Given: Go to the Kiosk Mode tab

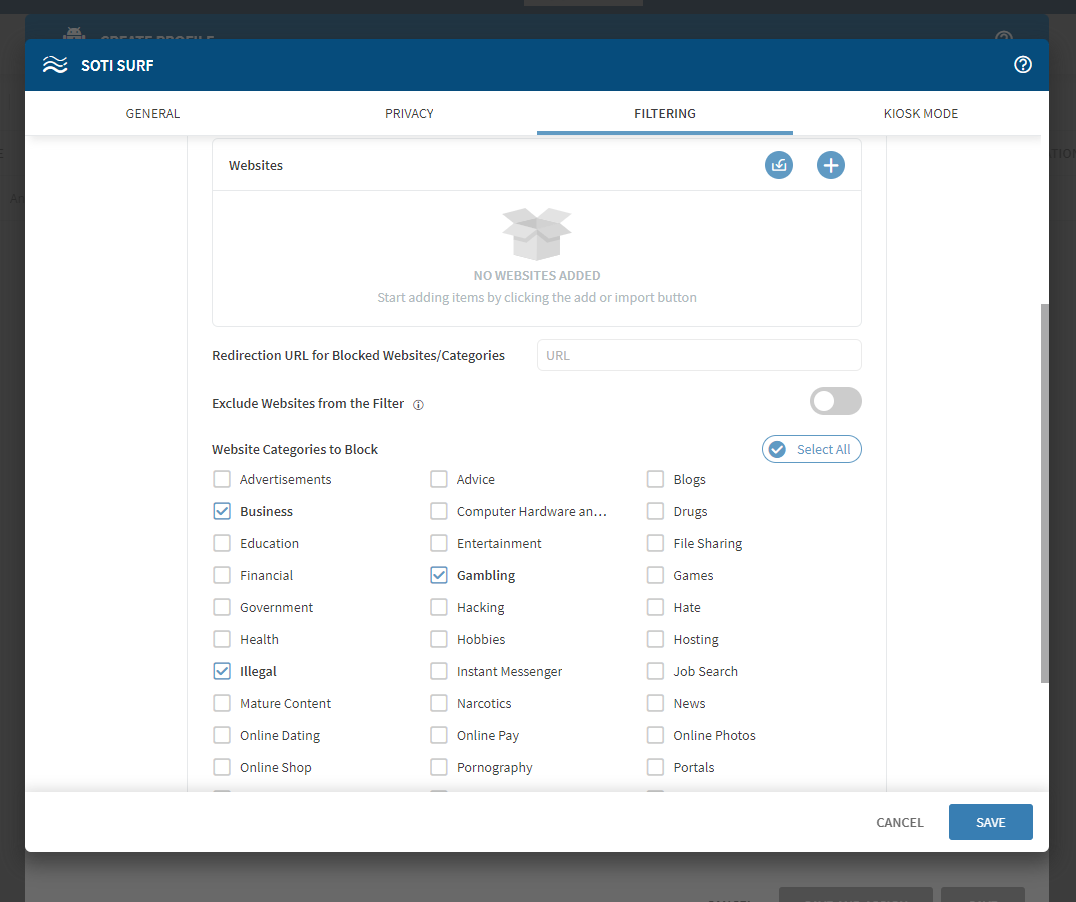Looking at the screenshot, I should point(920,114).
